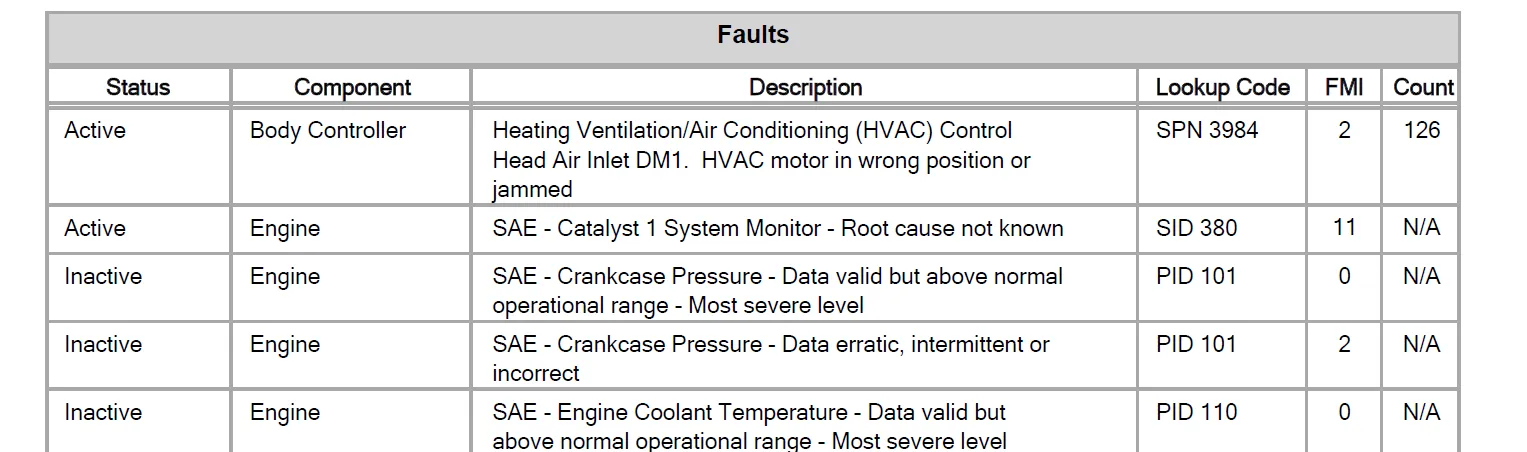The width and height of the screenshot is (1527, 452).
Task: Click the Catalyst 1 System Monitor description
Action: (778, 228)
